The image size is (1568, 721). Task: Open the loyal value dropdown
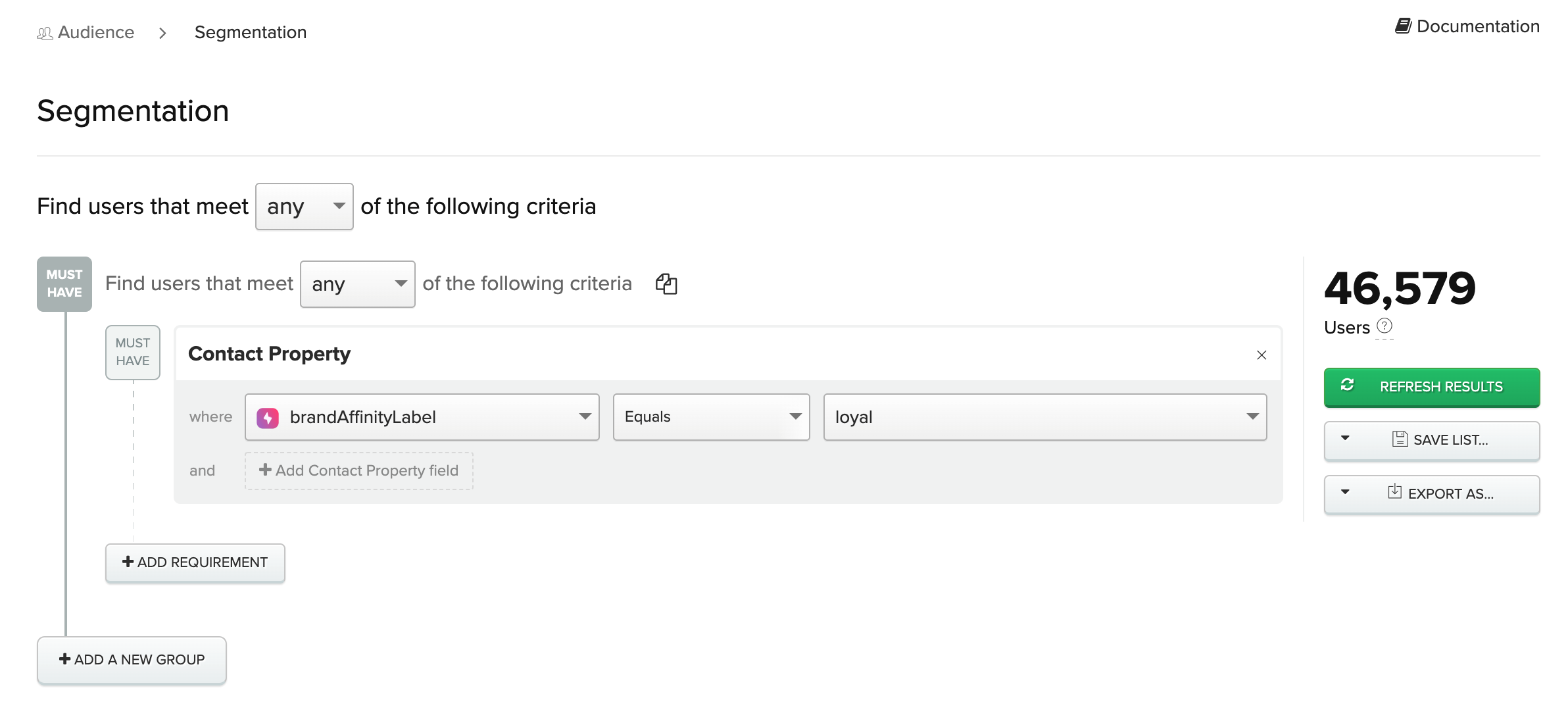(x=1045, y=417)
